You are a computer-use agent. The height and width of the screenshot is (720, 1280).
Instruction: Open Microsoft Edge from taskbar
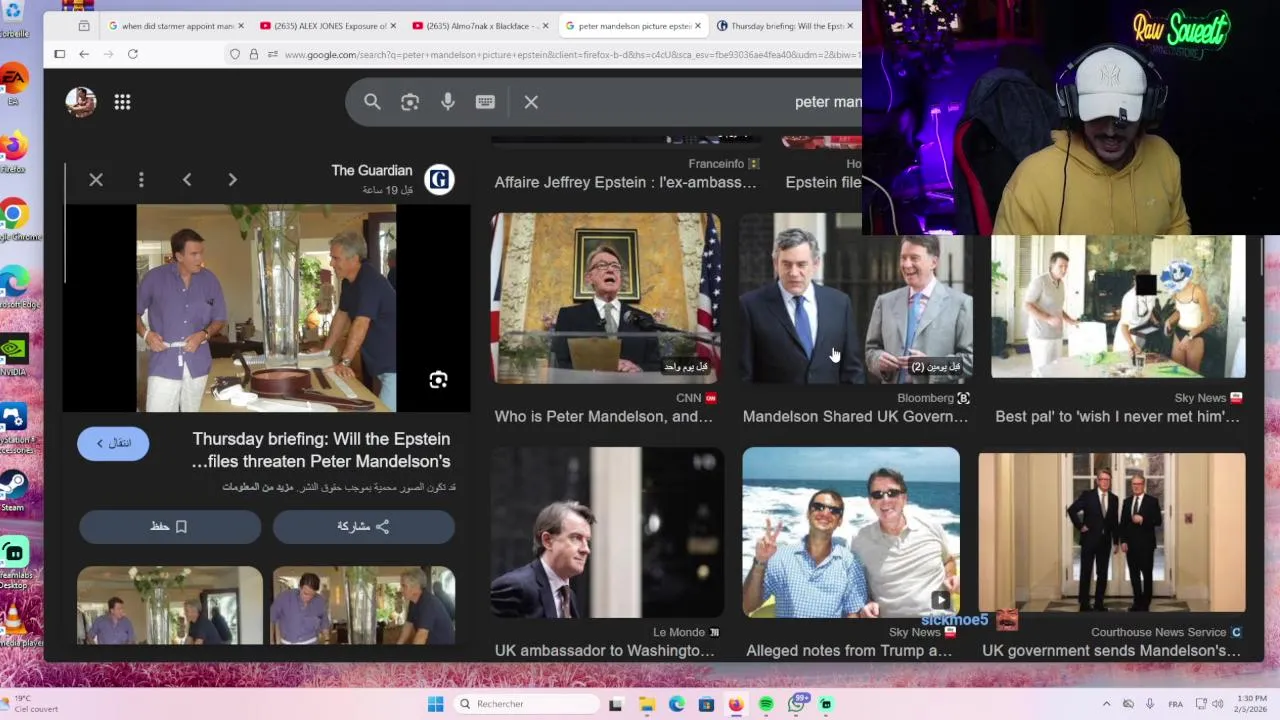(x=676, y=704)
